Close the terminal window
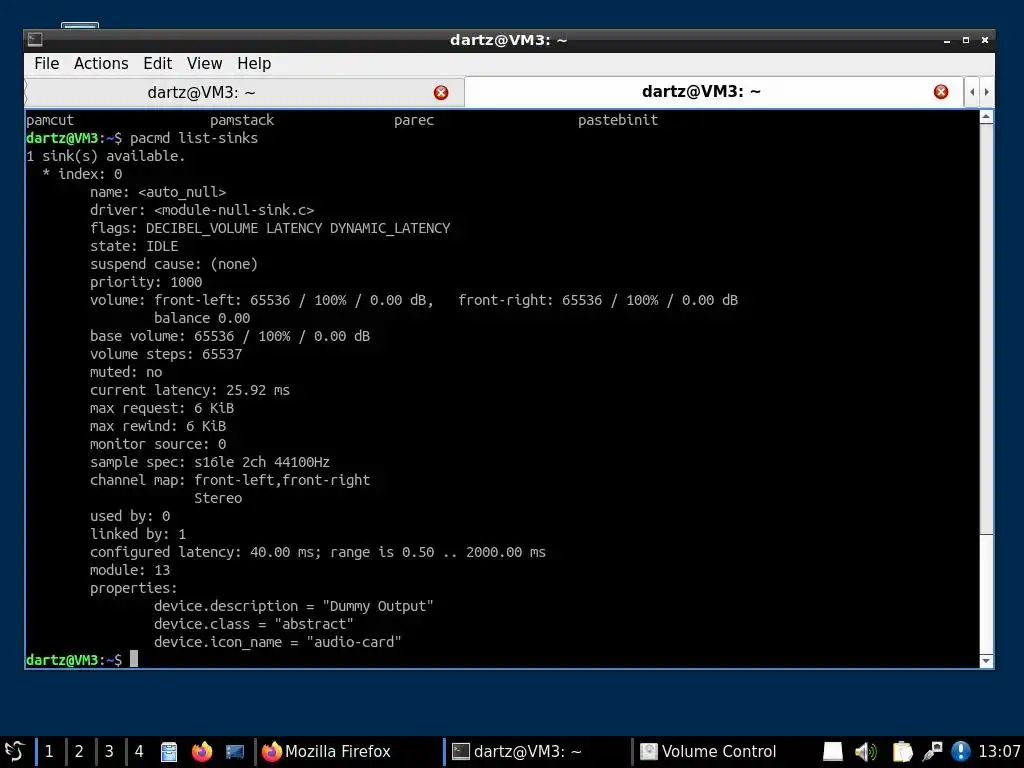The image size is (1024, 768). 985,40
